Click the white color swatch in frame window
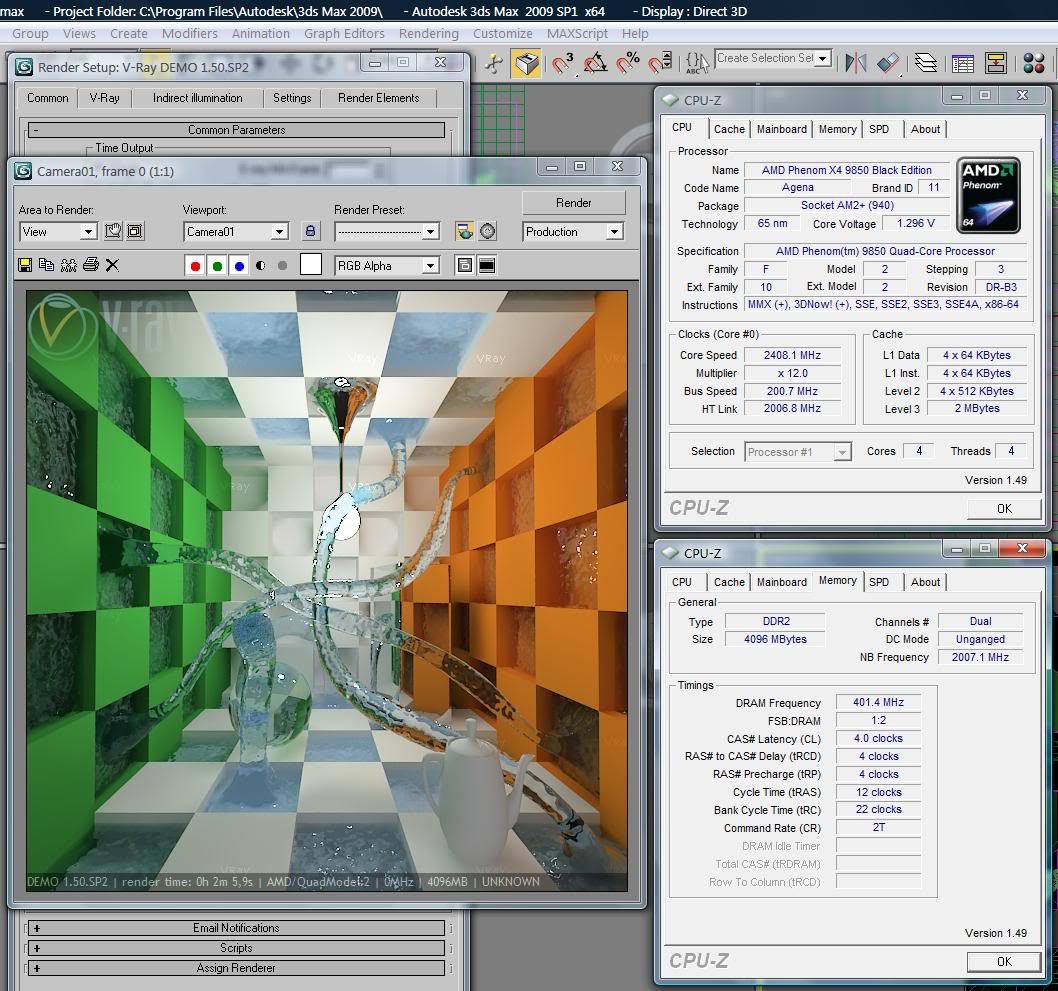The width and height of the screenshot is (1058, 991). coord(310,265)
